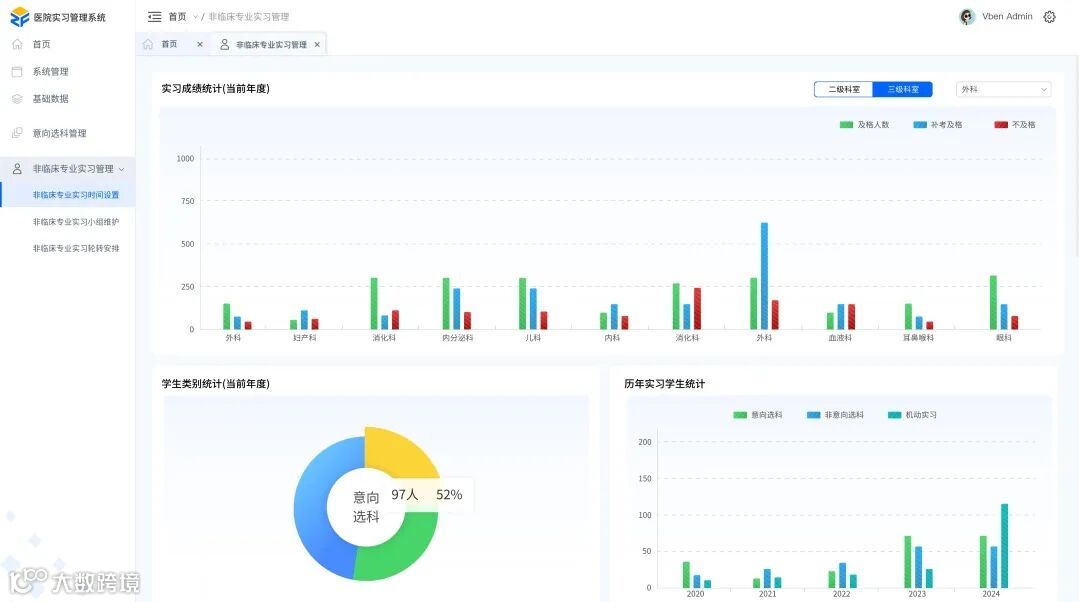Screen dimensions: 1079x602
Task: Switch to the 首页 tab
Action: [x=173, y=44]
